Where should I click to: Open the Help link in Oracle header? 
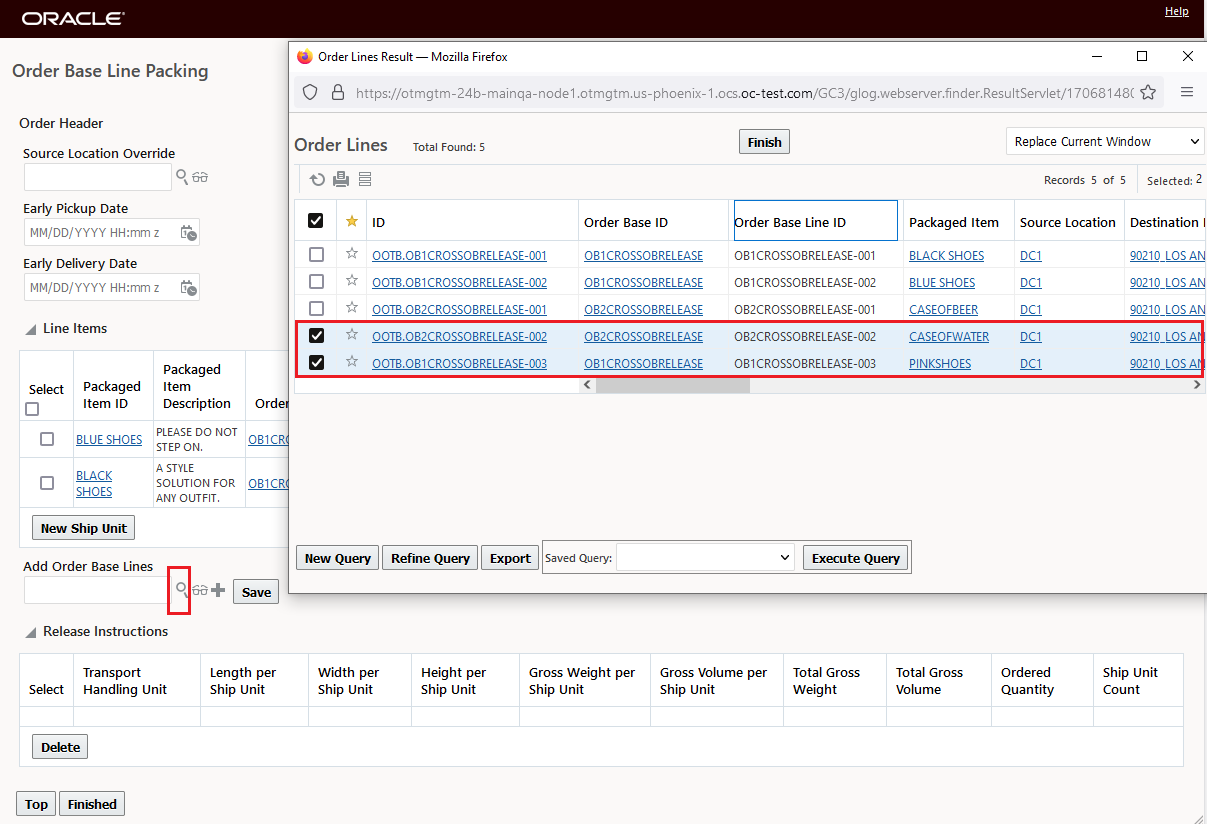pos(1177,11)
